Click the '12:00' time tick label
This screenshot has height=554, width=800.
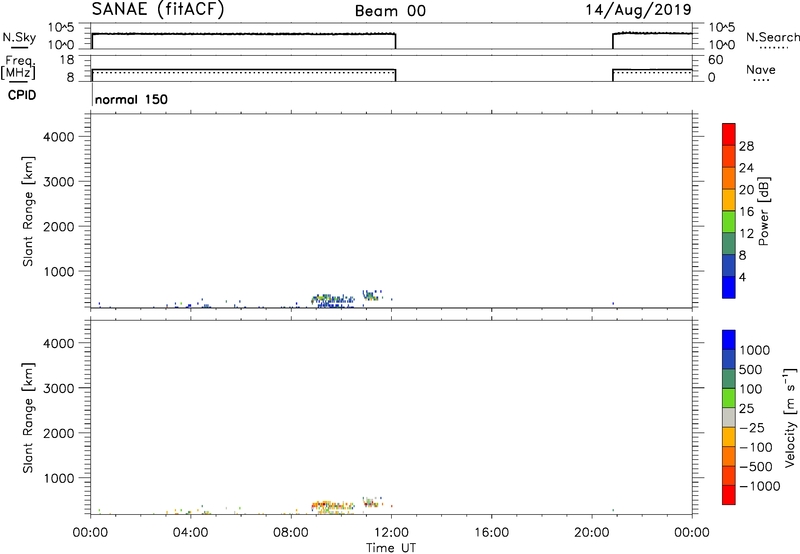[x=391, y=533]
